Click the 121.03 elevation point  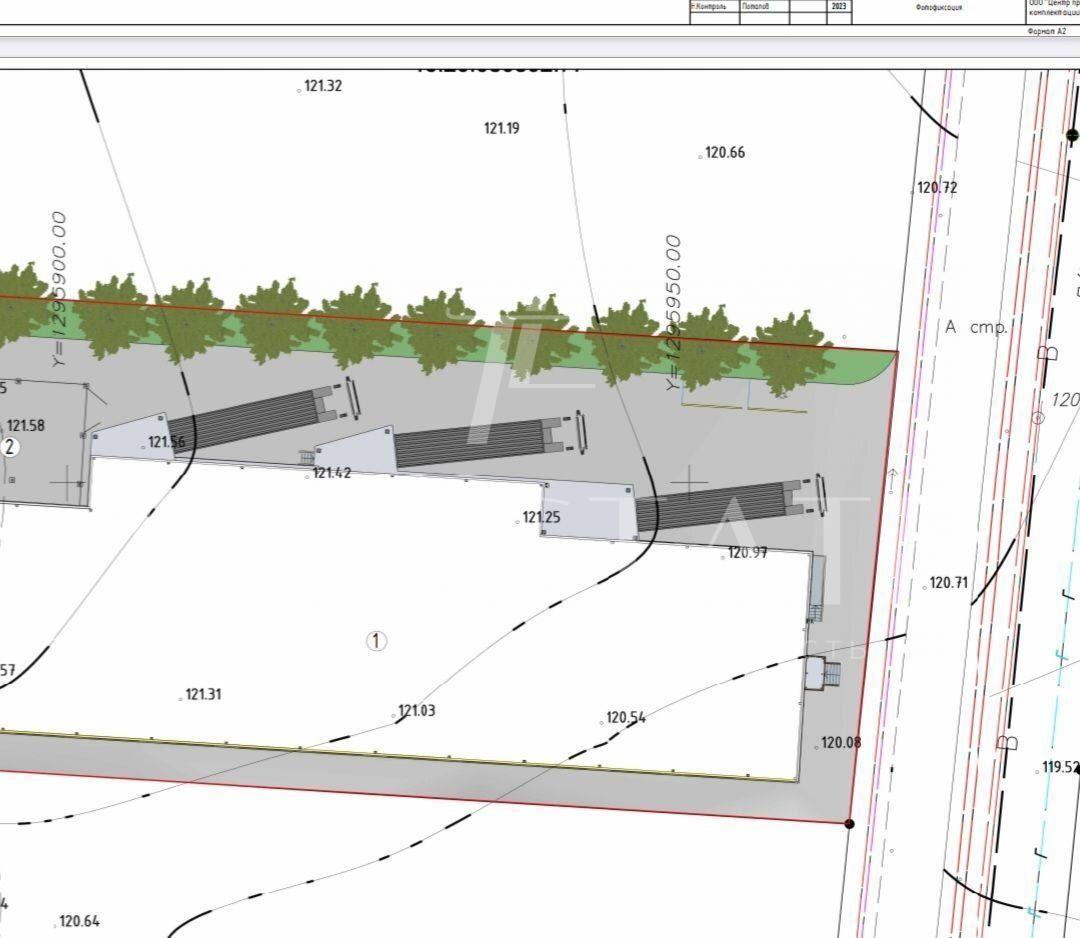click(x=416, y=711)
